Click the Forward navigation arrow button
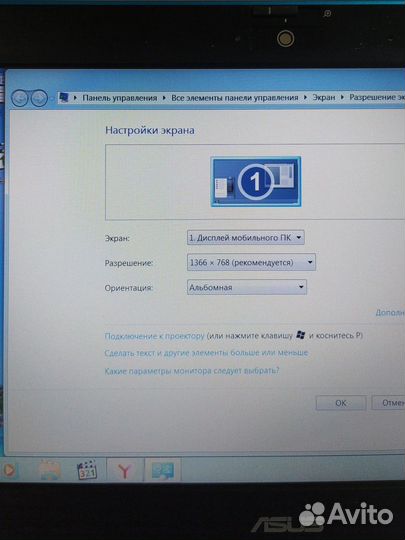Image resolution: width=405 pixels, height=540 pixels. pos(39,98)
